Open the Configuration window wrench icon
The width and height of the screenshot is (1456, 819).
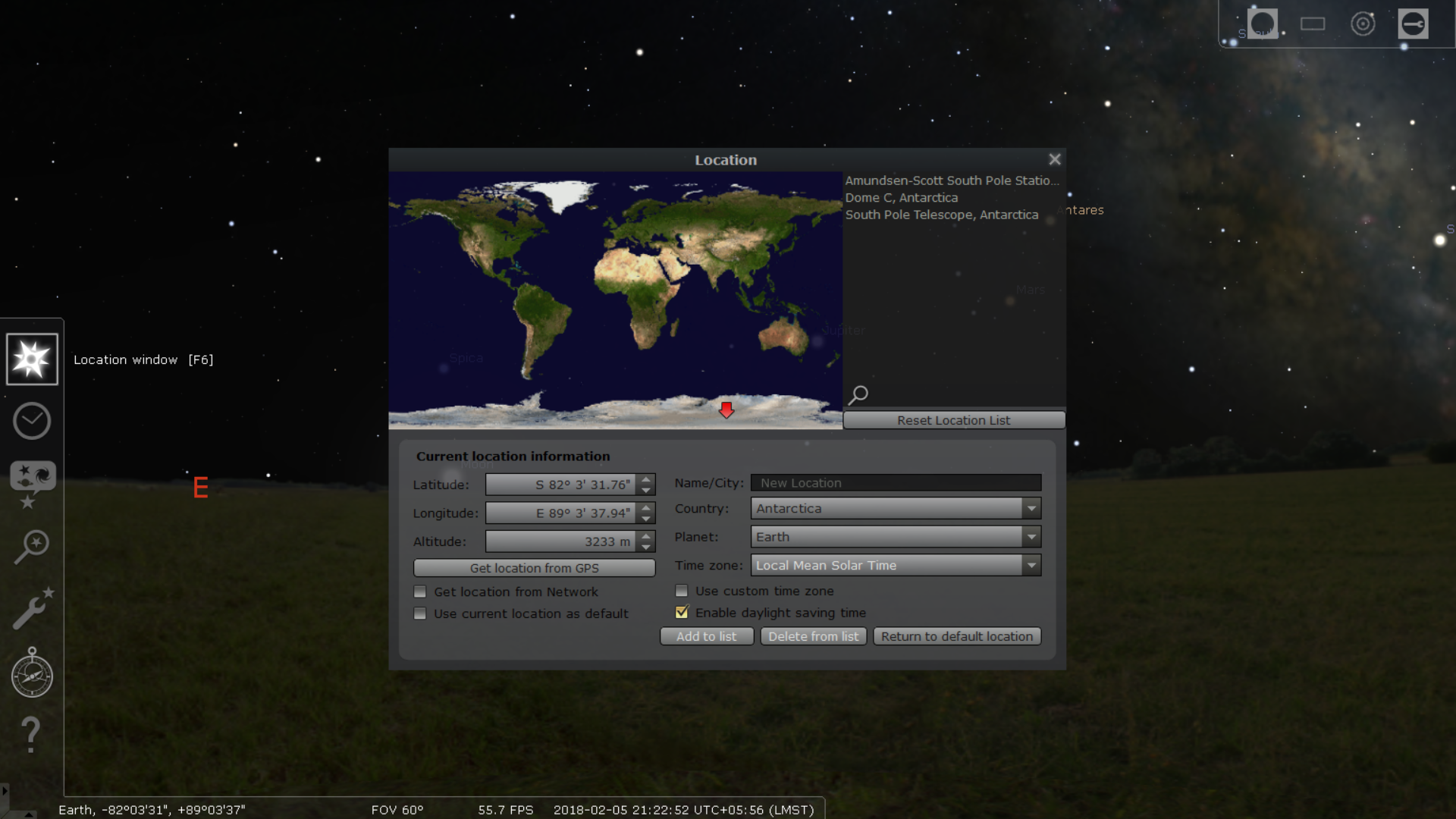(32, 608)
